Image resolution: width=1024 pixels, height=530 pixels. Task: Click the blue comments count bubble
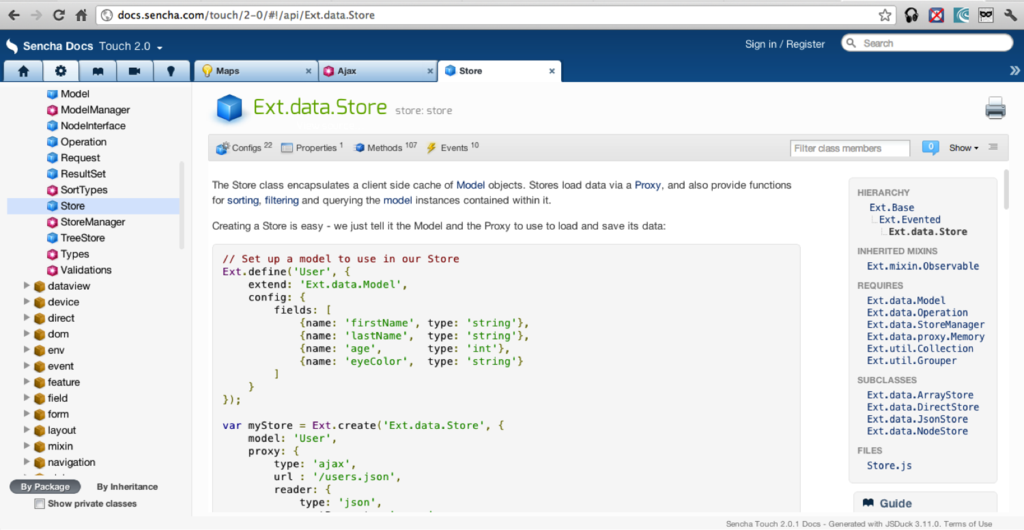click(x=931, y=148)
